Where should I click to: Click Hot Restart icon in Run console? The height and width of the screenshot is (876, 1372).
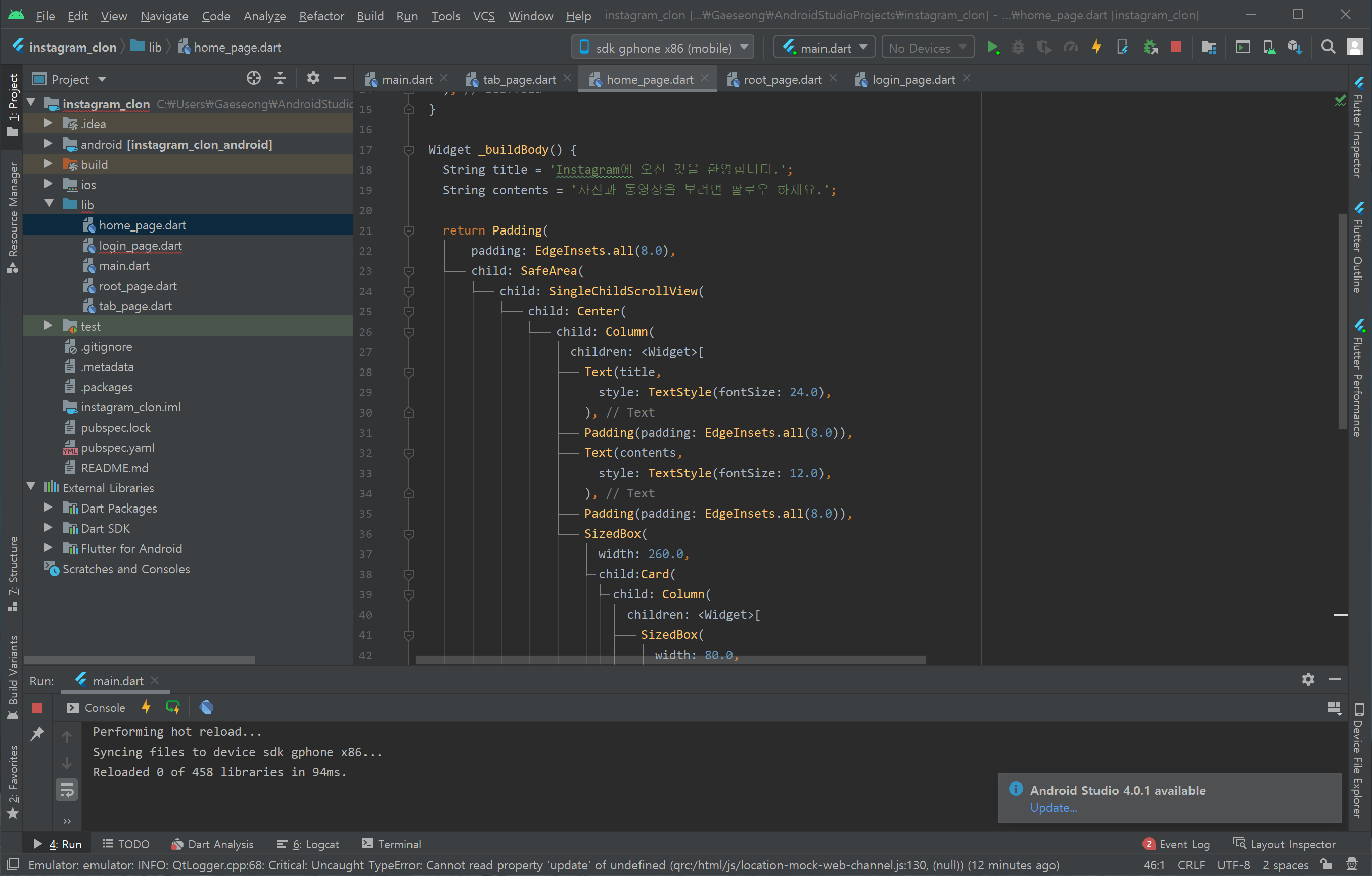point(173,707)
